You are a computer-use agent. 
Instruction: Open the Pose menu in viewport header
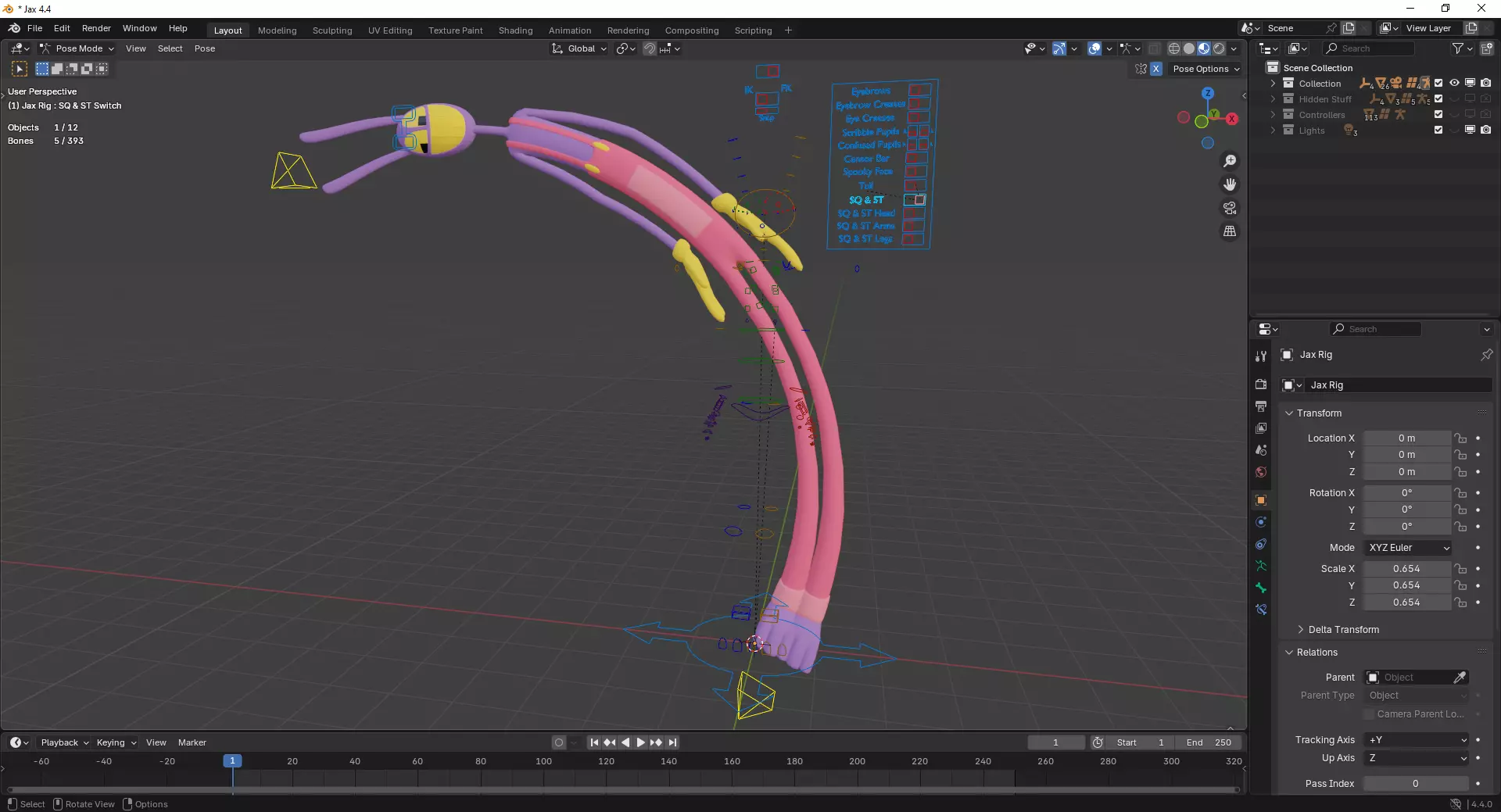pos(205,48)
